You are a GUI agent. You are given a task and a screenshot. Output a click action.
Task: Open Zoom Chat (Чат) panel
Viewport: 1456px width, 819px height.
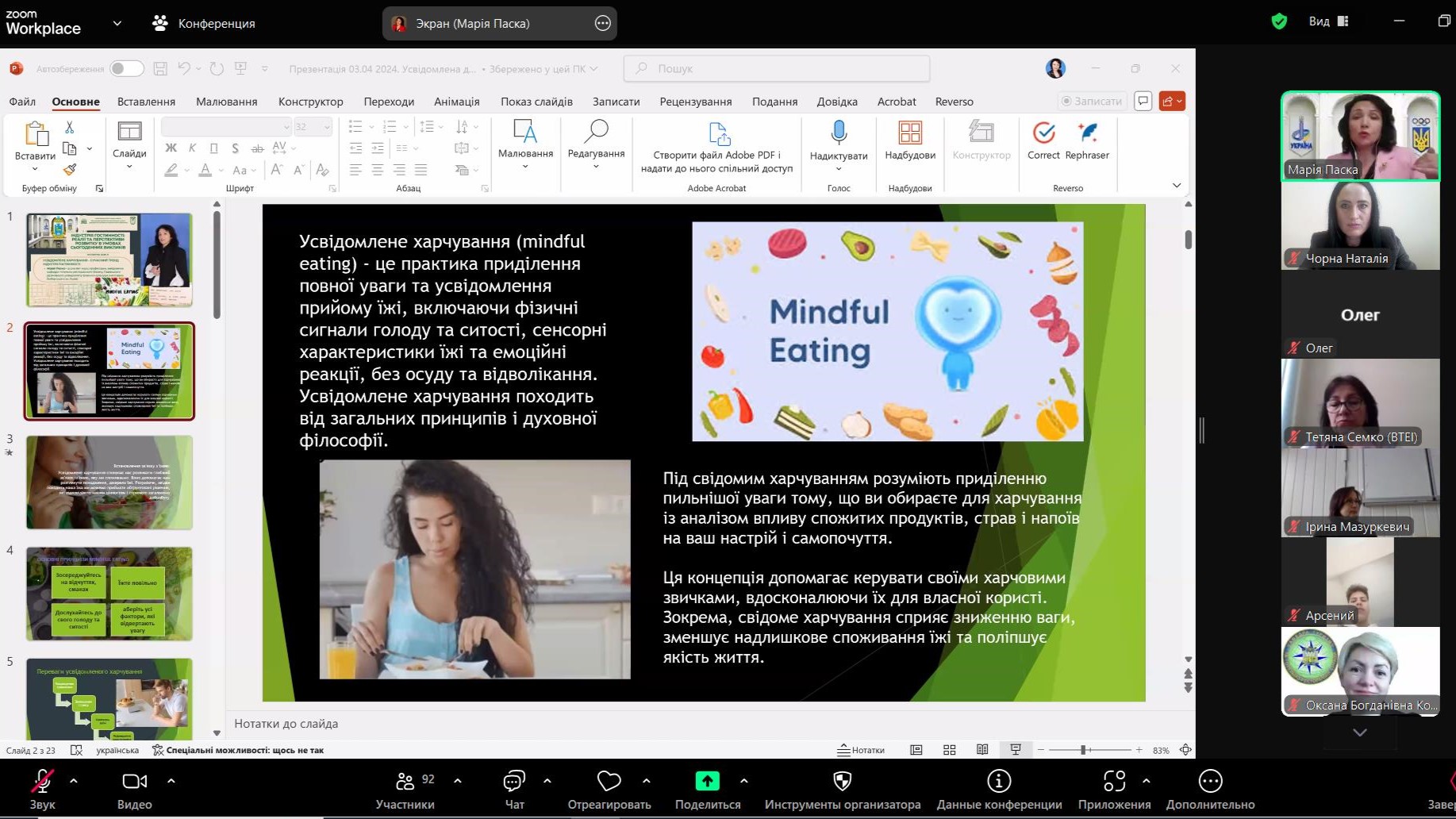(514, 782)
